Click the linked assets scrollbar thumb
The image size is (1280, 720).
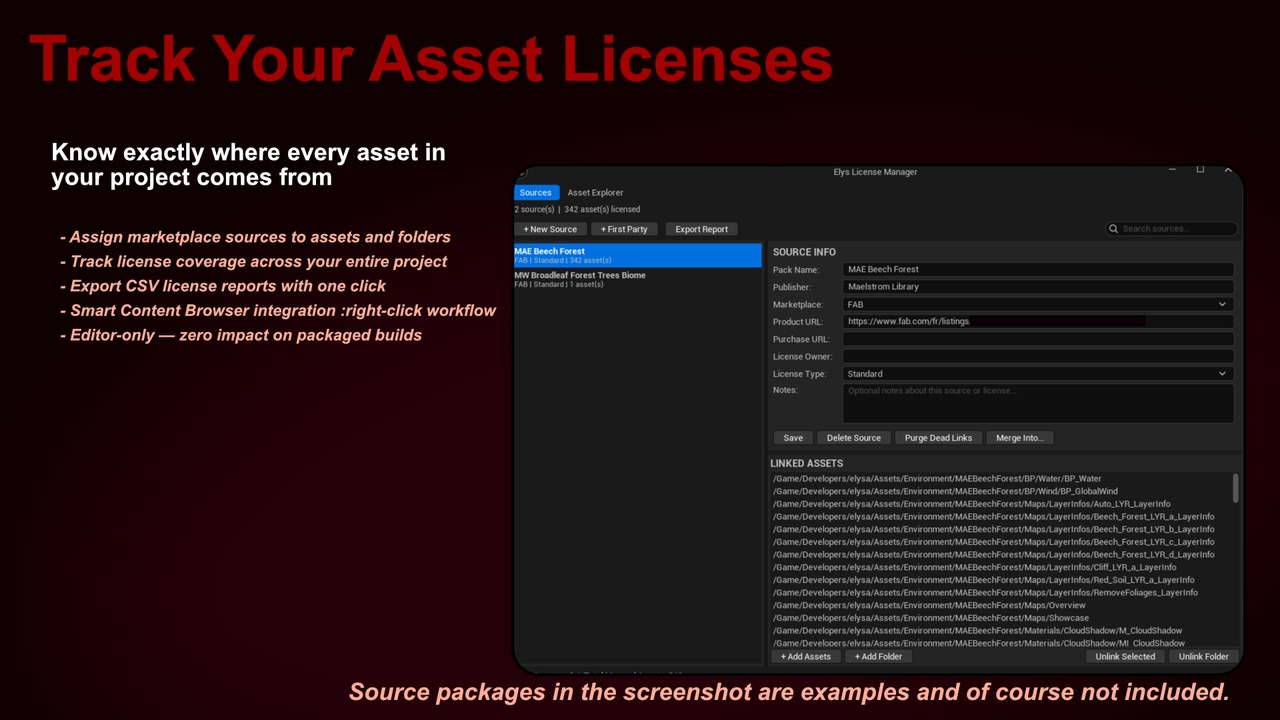tap(1236, 488)
